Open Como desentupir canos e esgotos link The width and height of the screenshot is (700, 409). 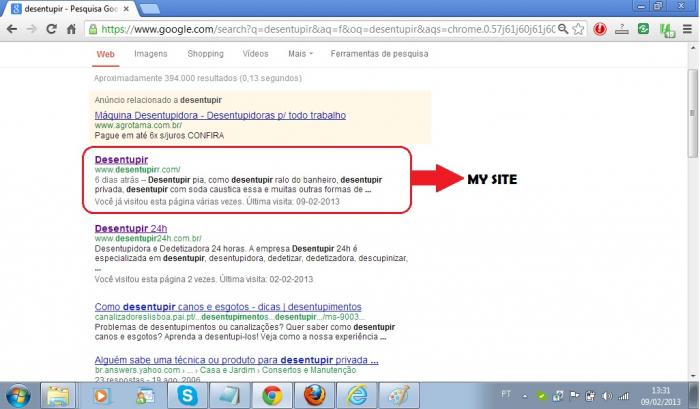[228, 307]
